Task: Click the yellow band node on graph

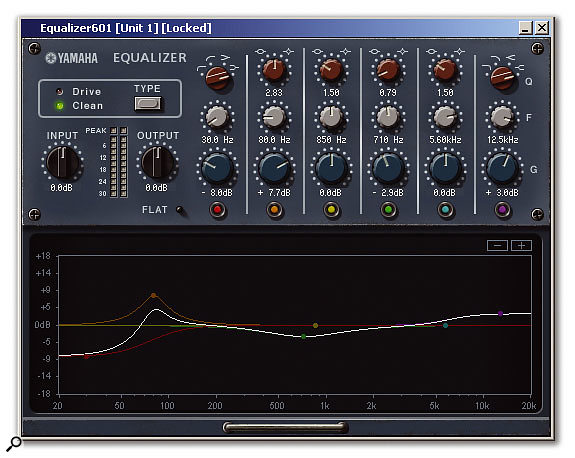Action: 315,325
